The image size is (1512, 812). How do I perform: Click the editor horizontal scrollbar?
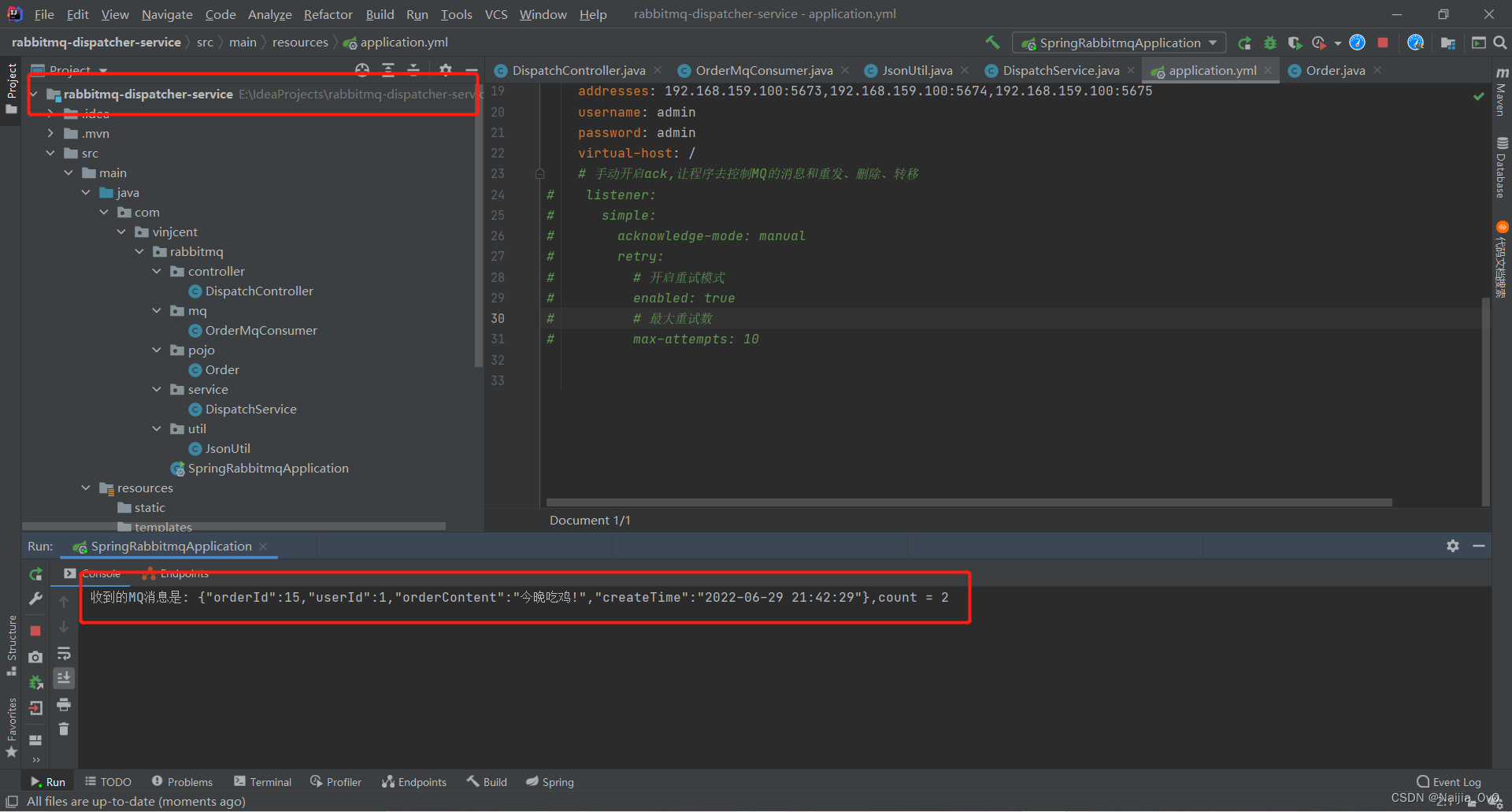point(969,502)
